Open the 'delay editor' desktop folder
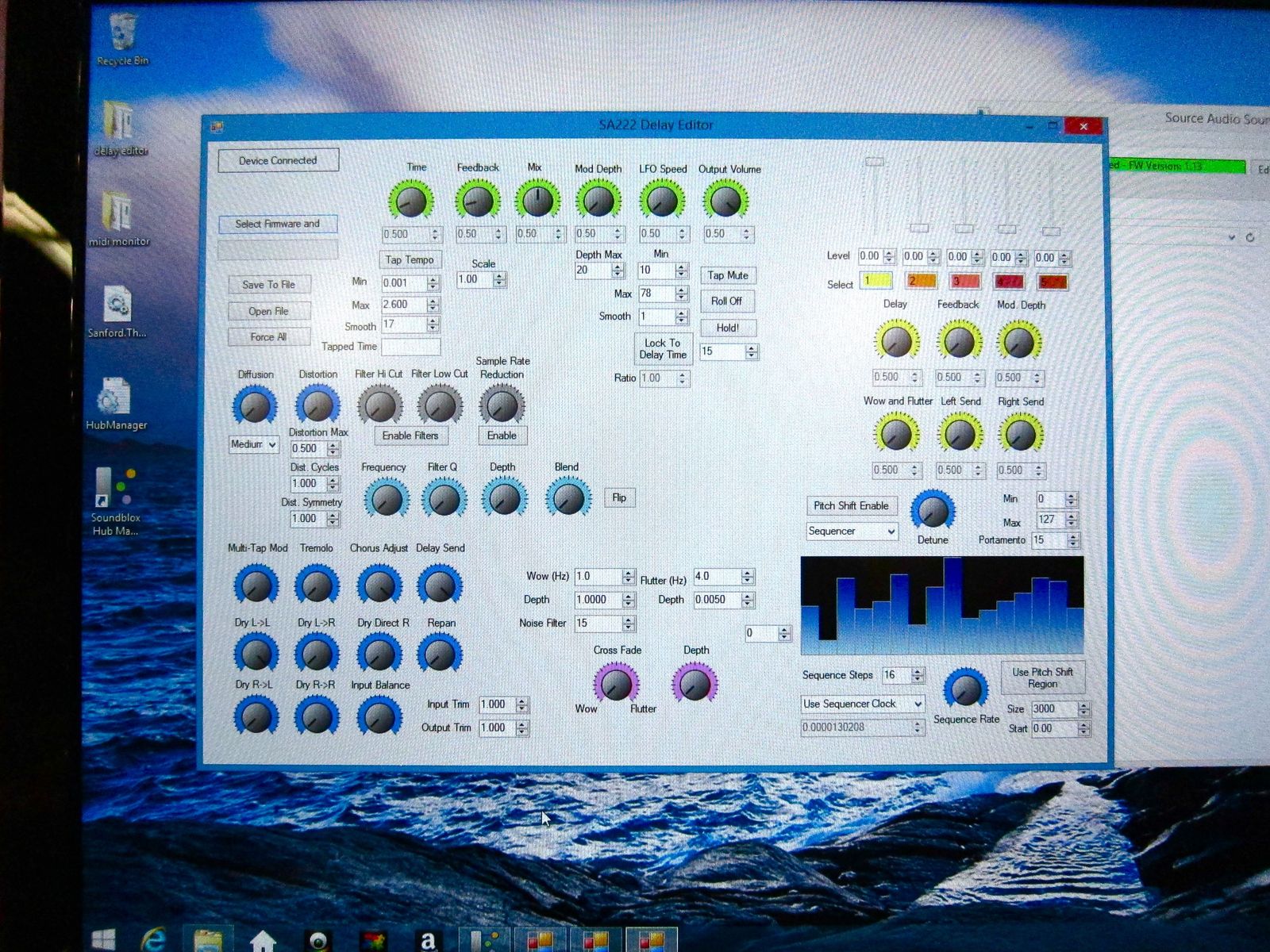 (121, 129)
